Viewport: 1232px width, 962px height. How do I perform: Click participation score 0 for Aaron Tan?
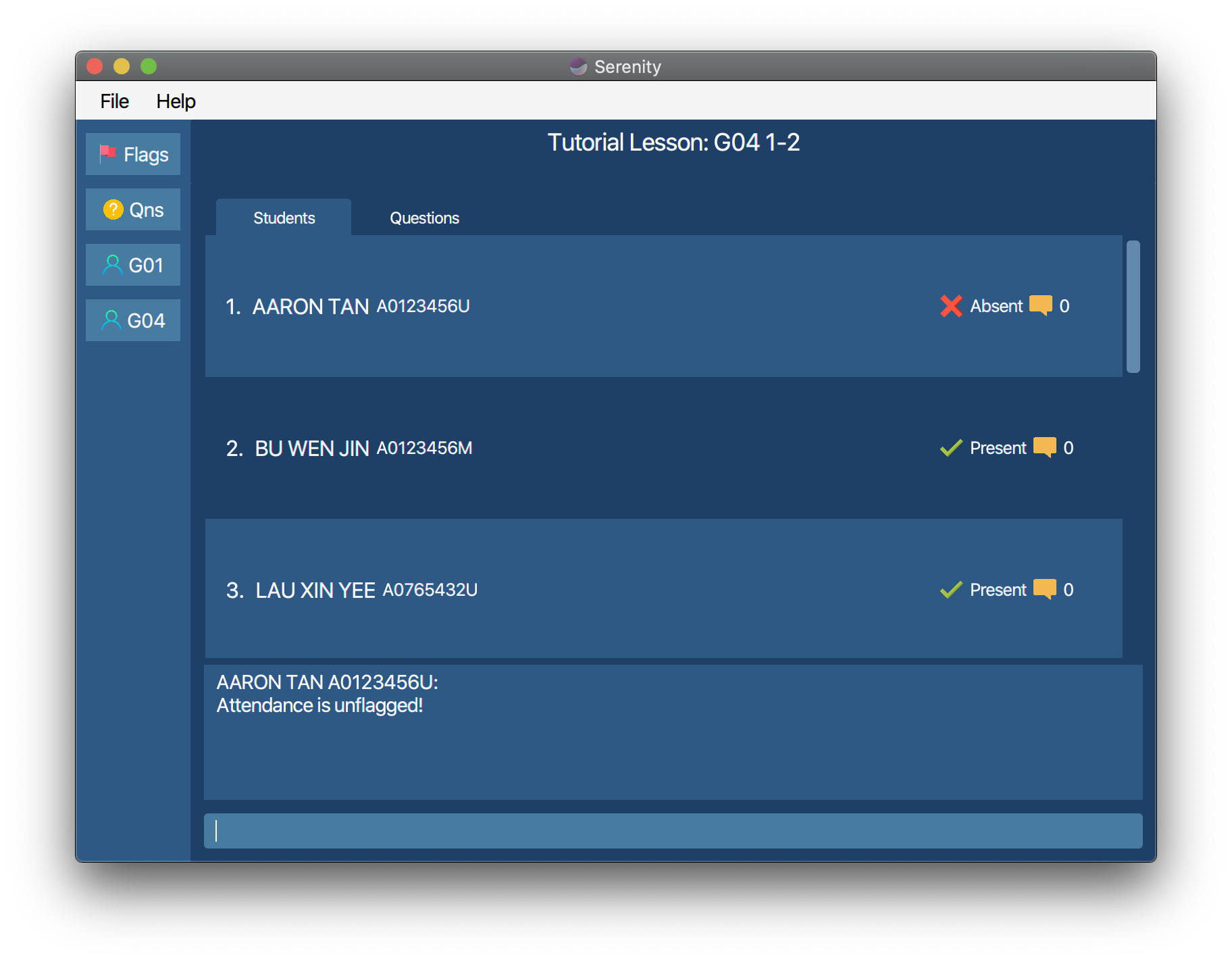(x=1064, y=306)
